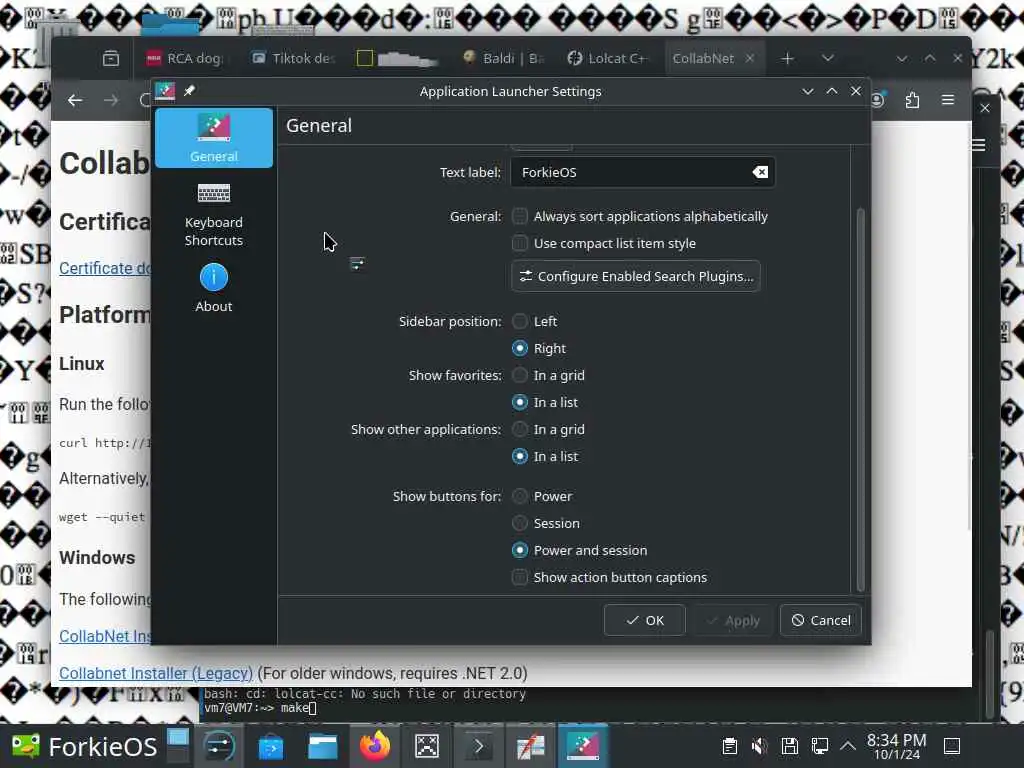The image size is (1024, 768).
Task: Enable Always sort applications alphabetically
Action: click(x=640, y=216)
